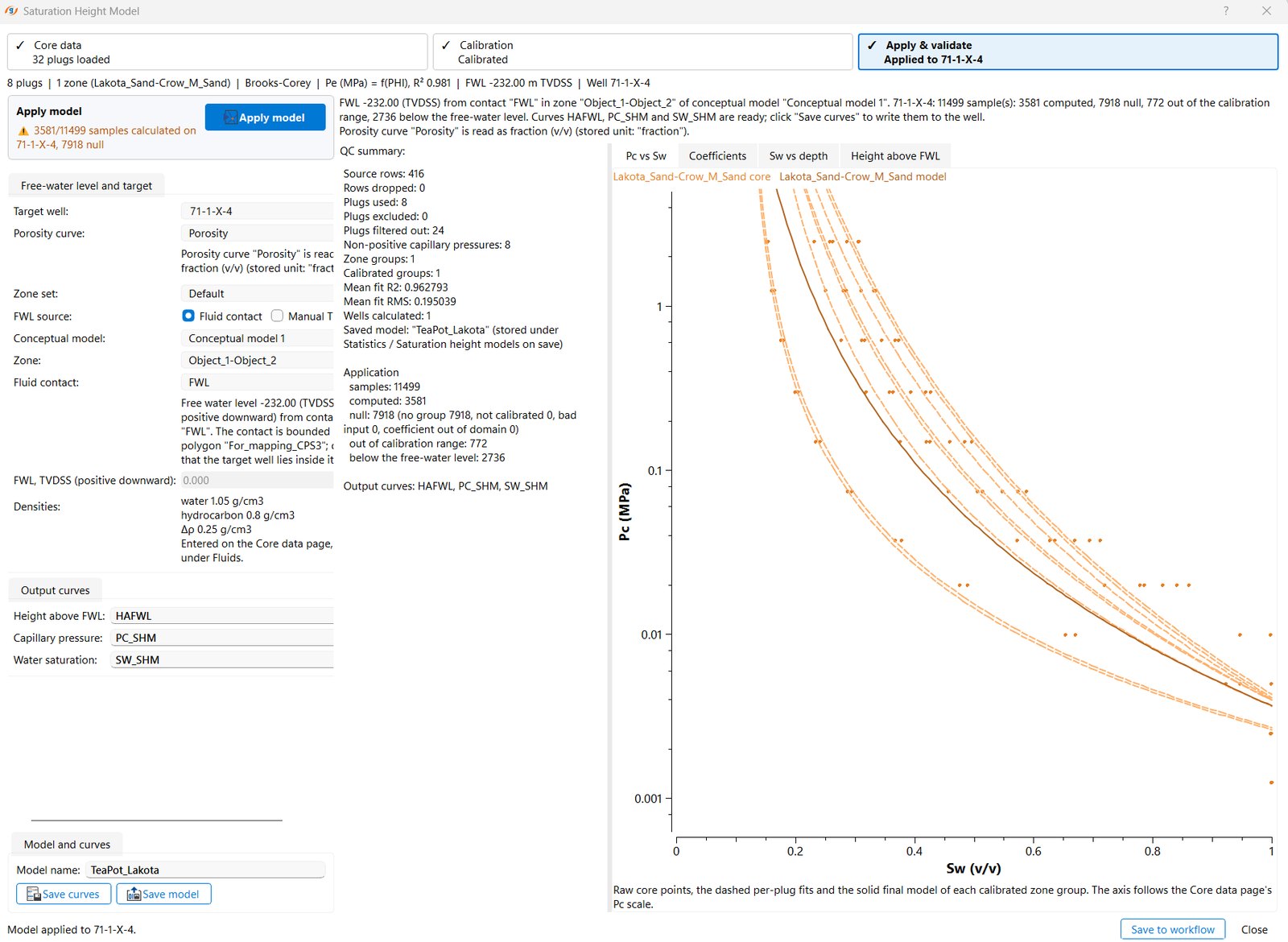Switch to the Coefficients tab
This screenshot has height=942, width=1288.
[717, 156]
